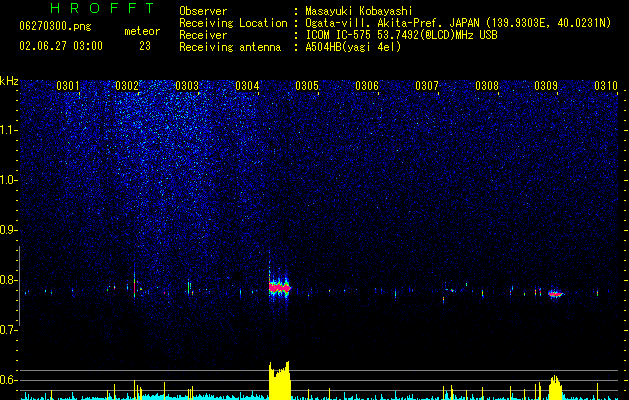Select the file name 06270300.png
The image size is (629, 400).
(55, 26)
